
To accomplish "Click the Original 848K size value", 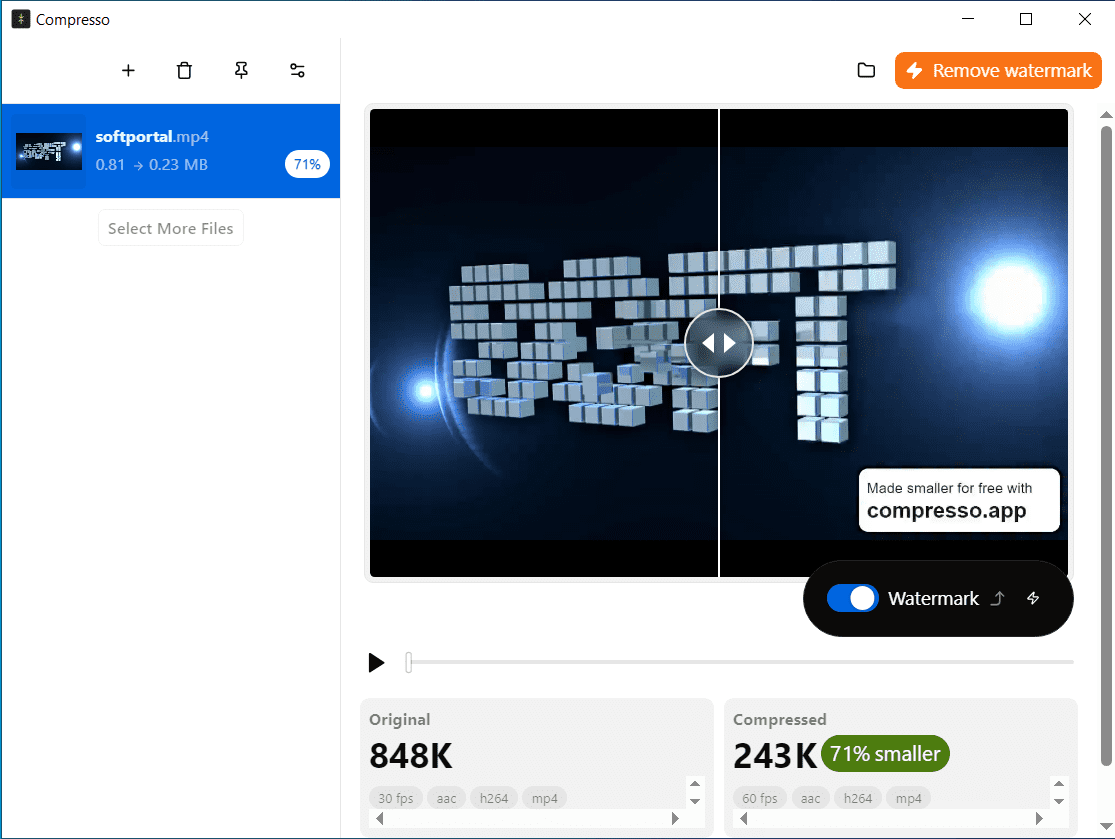I will 410,756.
